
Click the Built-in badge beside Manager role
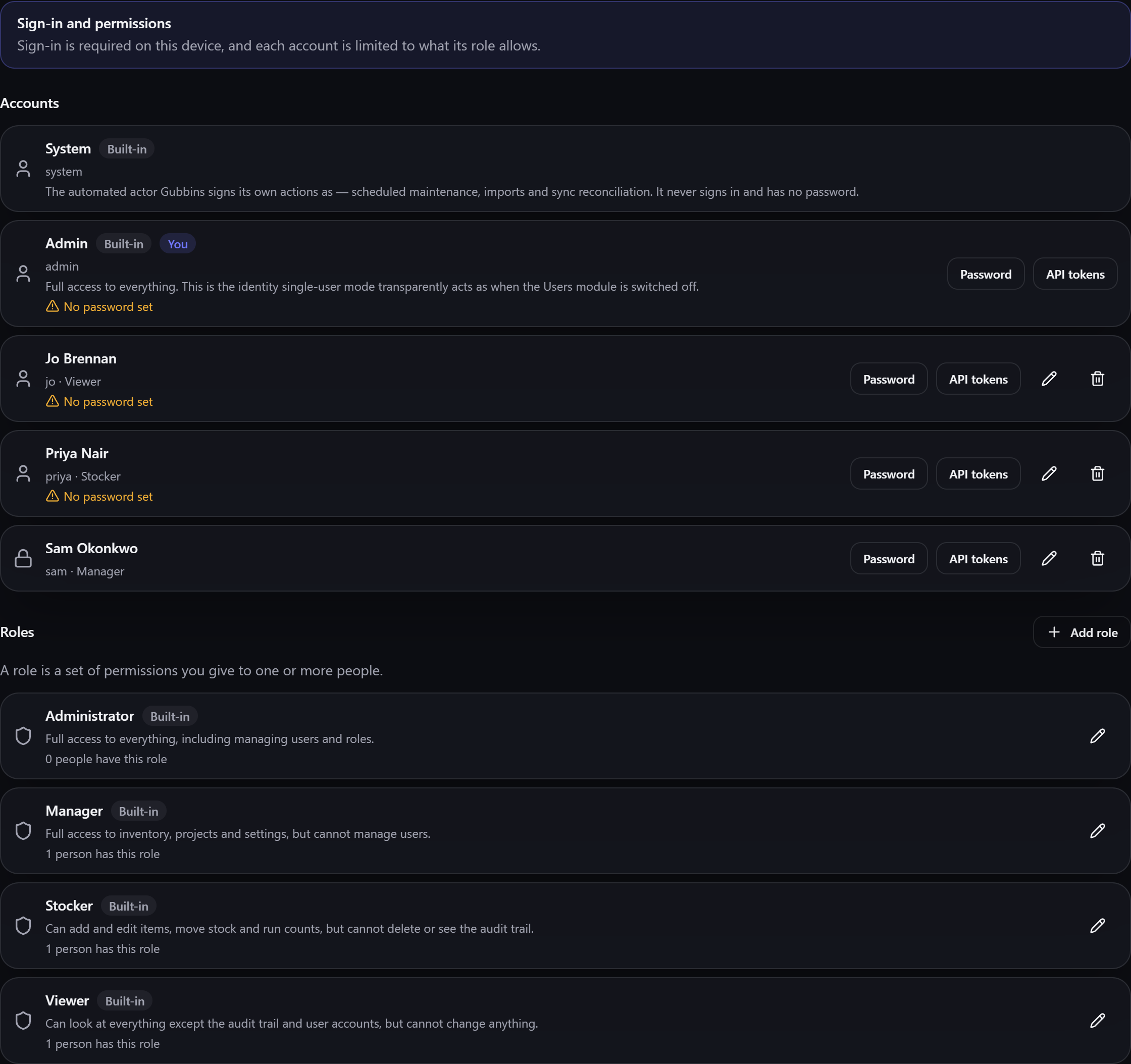click(x=138, y=811)
